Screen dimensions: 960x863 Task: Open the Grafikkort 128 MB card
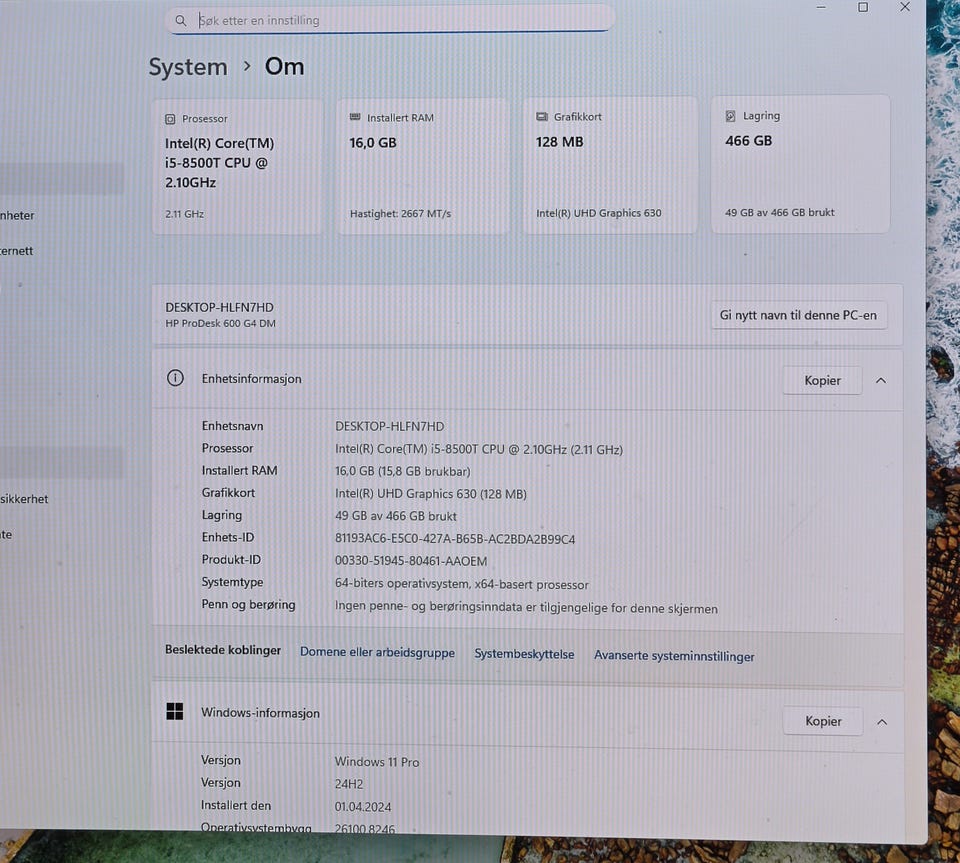[x=610, y=165]
